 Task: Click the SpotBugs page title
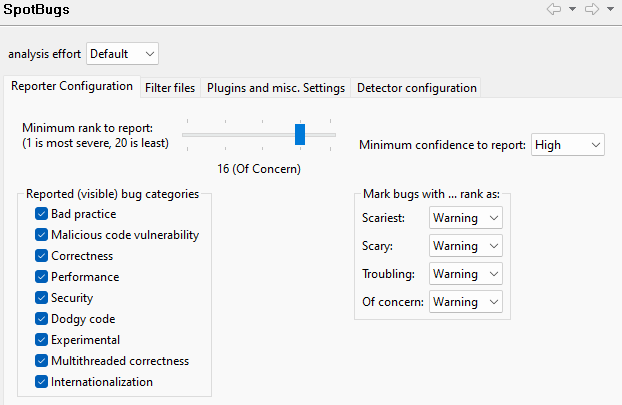pyautogui.click(x=36, y=10)
